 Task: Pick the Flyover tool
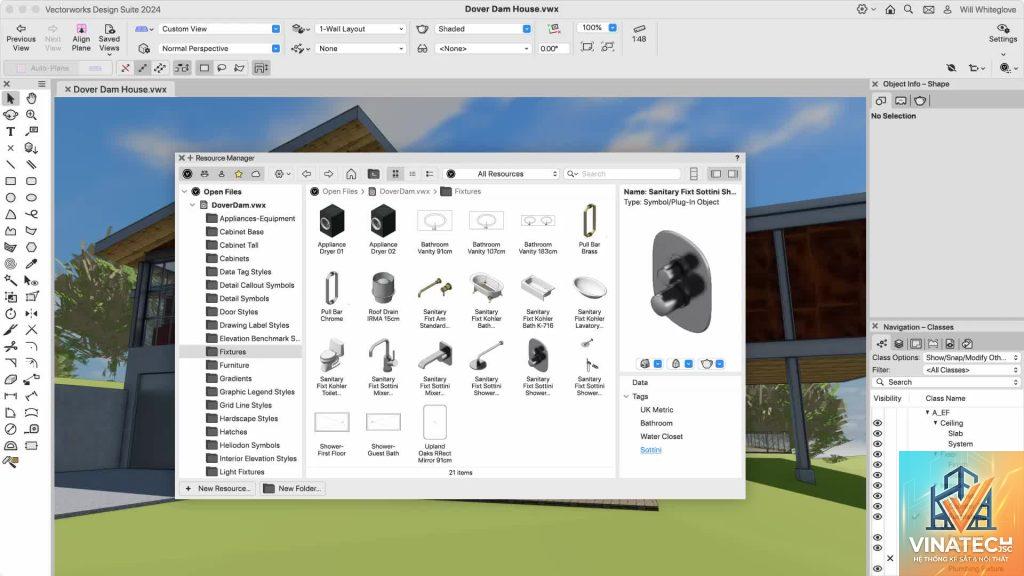10,115
